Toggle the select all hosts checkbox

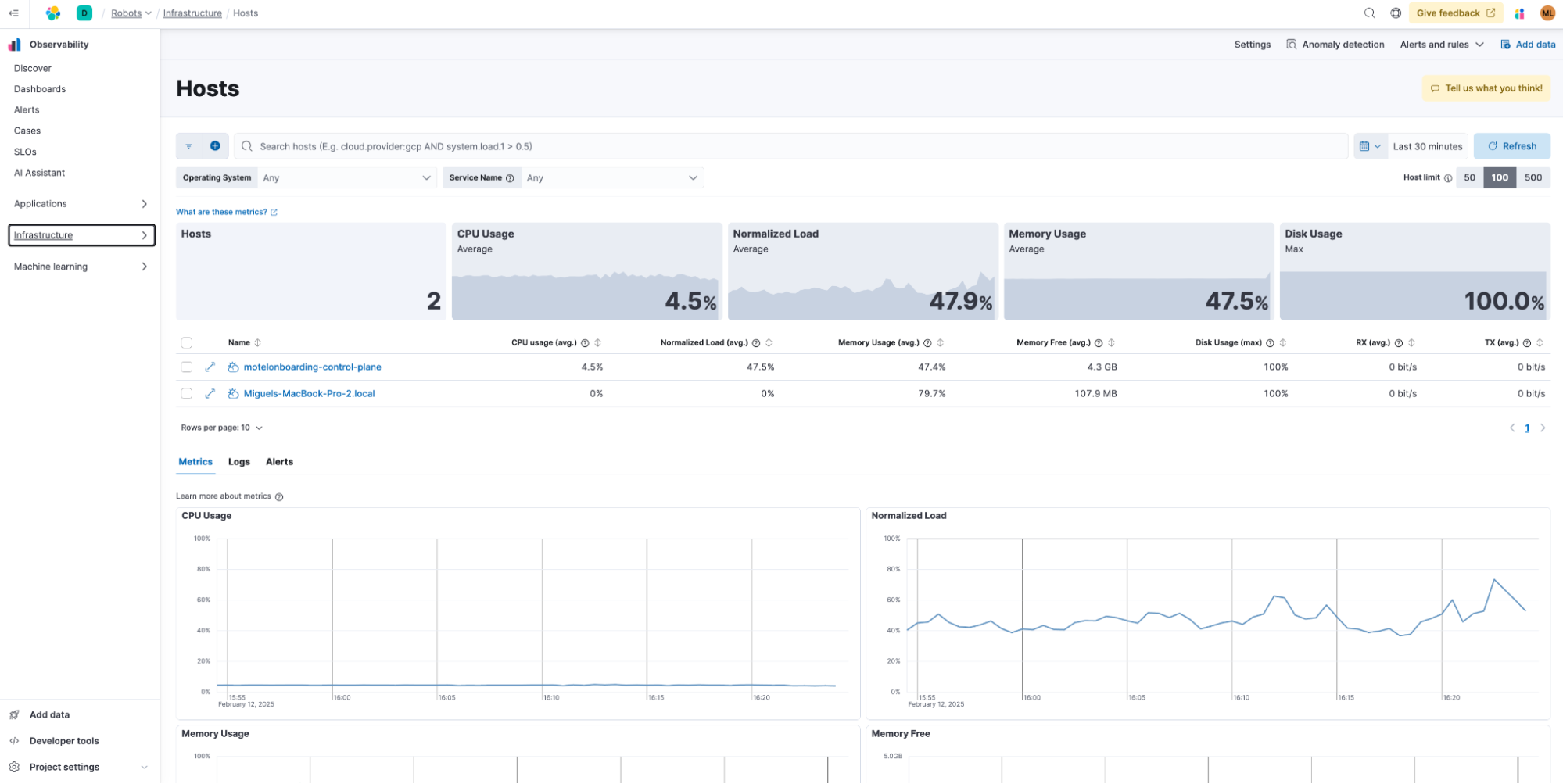point(186,342)
